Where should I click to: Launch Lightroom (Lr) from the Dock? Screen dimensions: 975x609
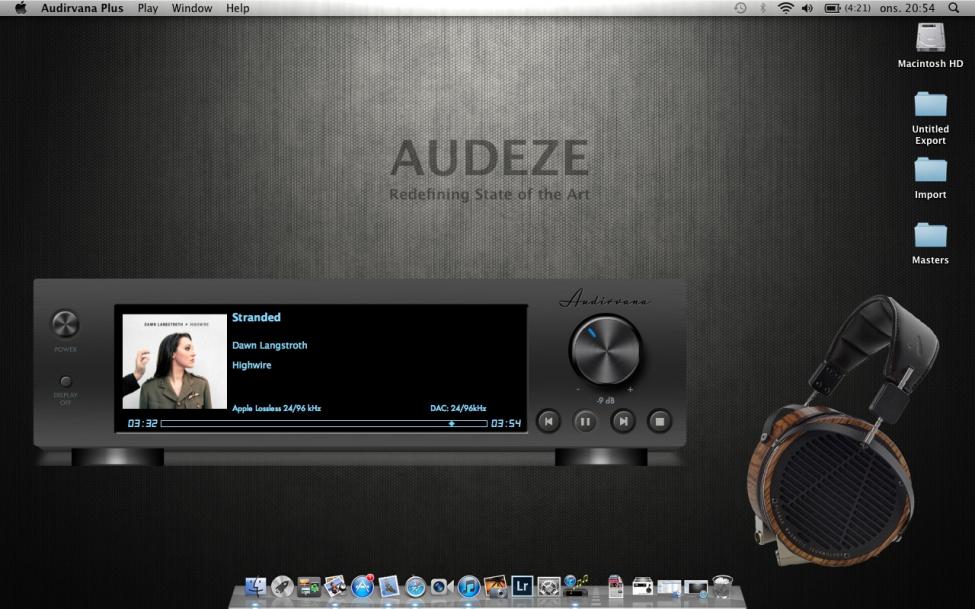[522, 586]
